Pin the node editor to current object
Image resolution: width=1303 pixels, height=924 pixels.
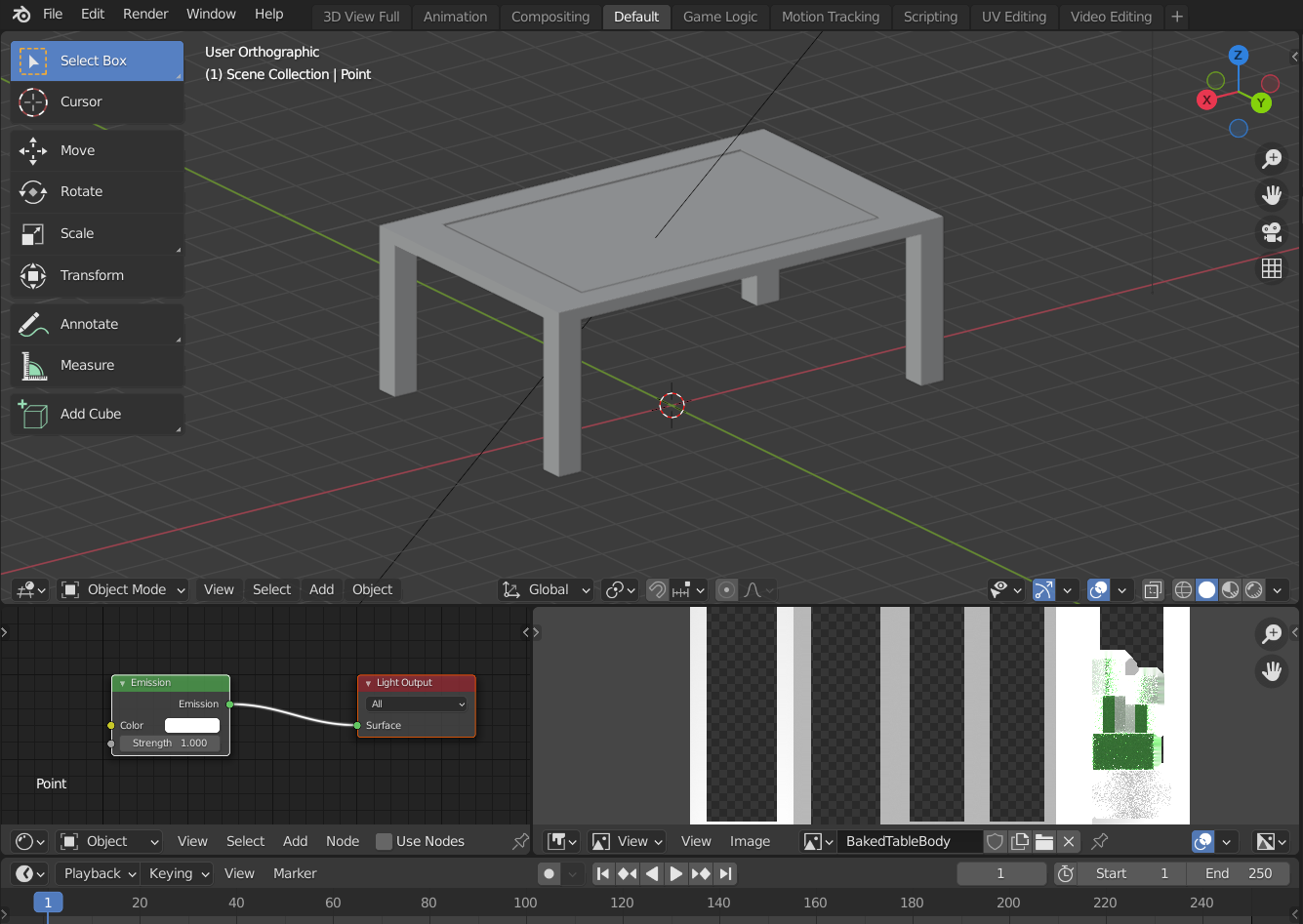coord(520,841)
